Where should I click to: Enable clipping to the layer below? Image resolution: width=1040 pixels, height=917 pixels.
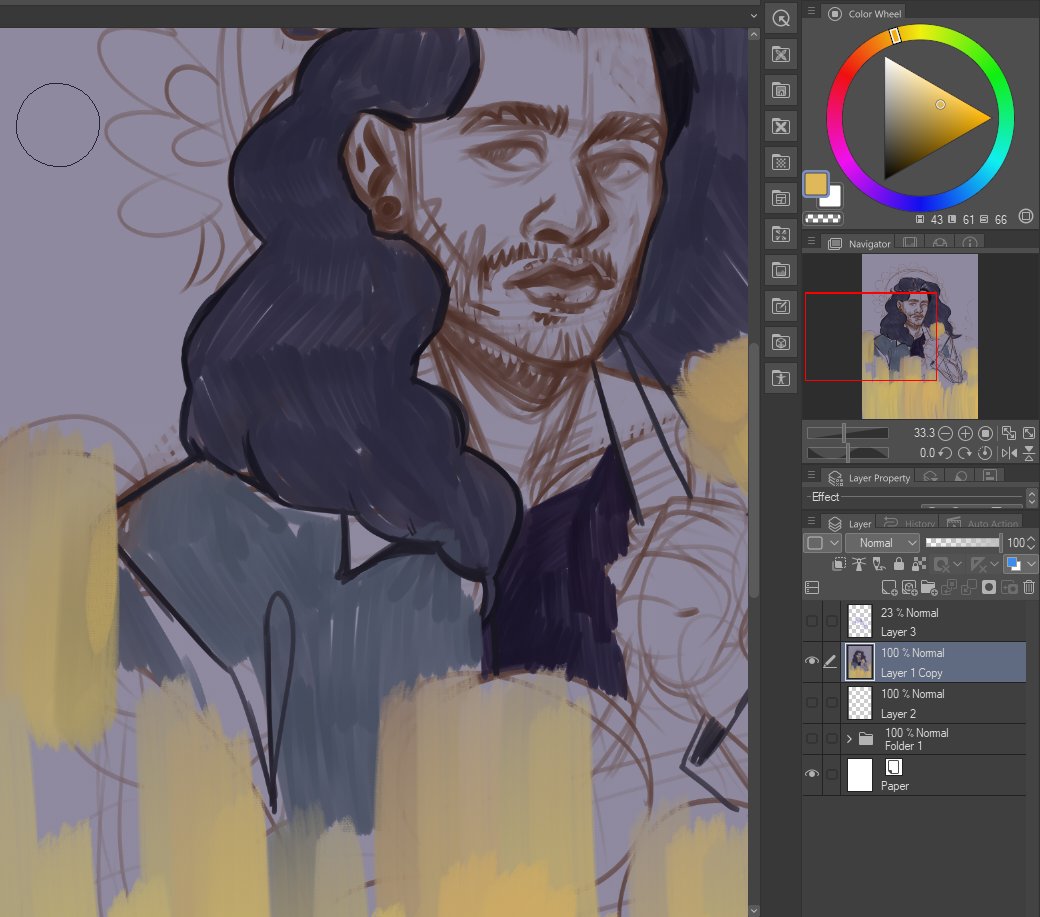click(x=838, y=563)
